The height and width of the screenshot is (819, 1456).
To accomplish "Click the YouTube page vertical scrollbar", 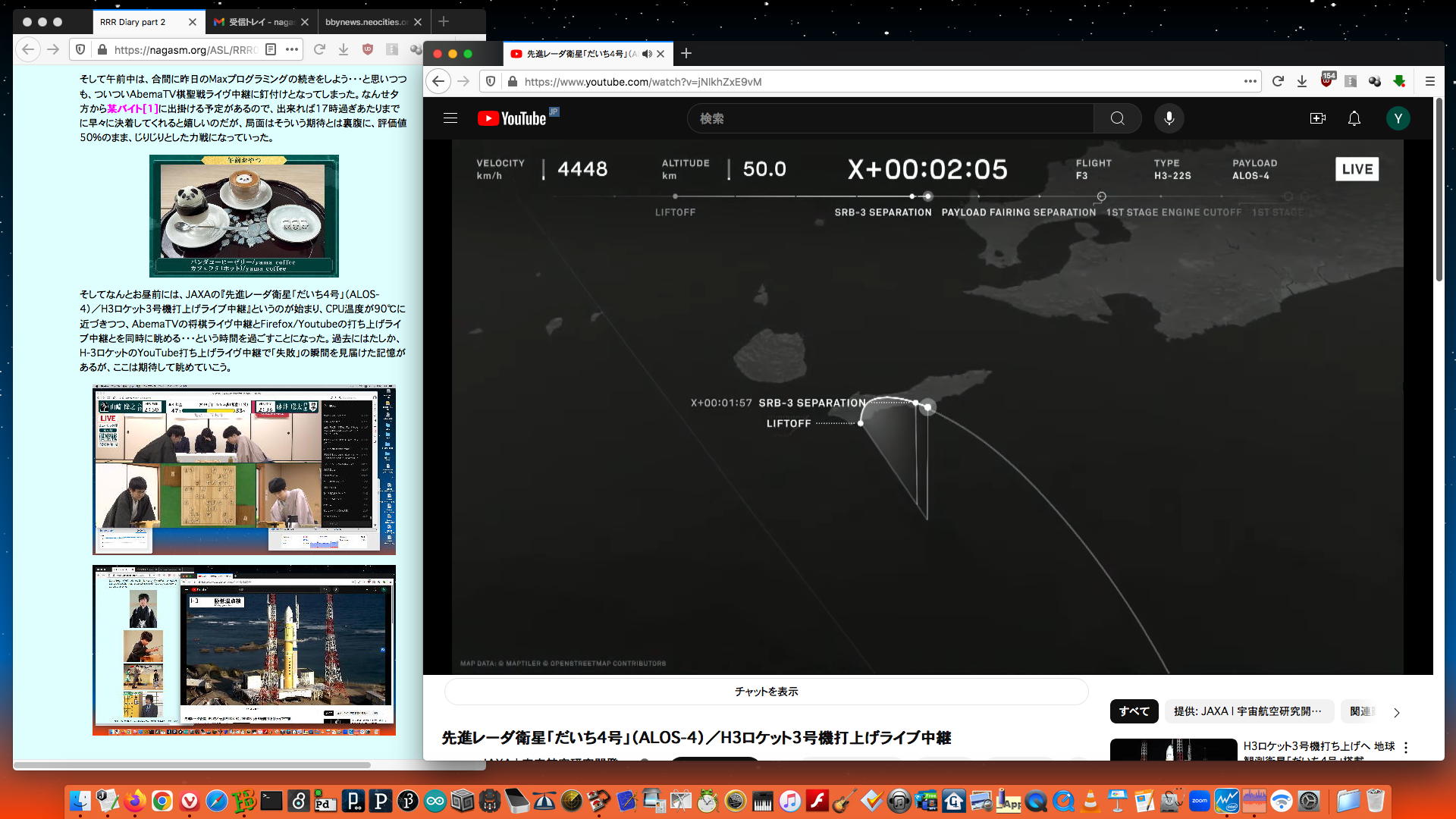I will pyautogui.click(x=1439, y=190).
